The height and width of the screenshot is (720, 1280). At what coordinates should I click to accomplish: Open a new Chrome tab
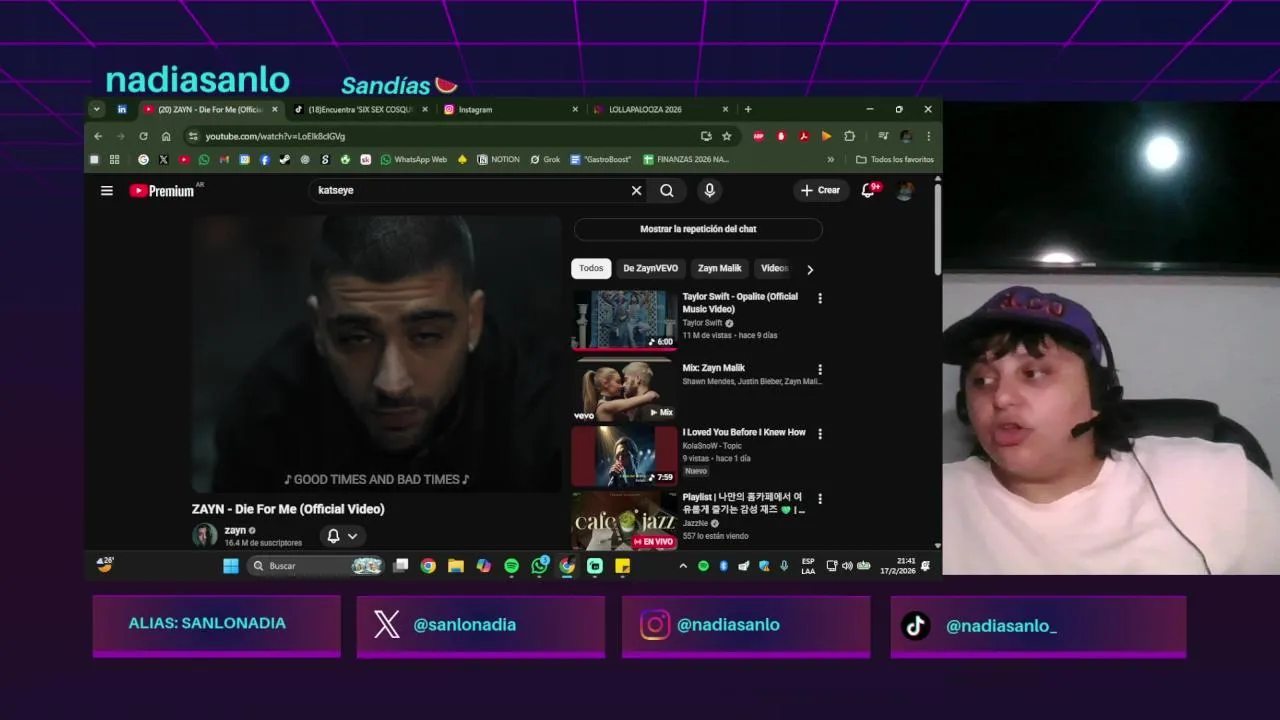click(x=747, y=109)
